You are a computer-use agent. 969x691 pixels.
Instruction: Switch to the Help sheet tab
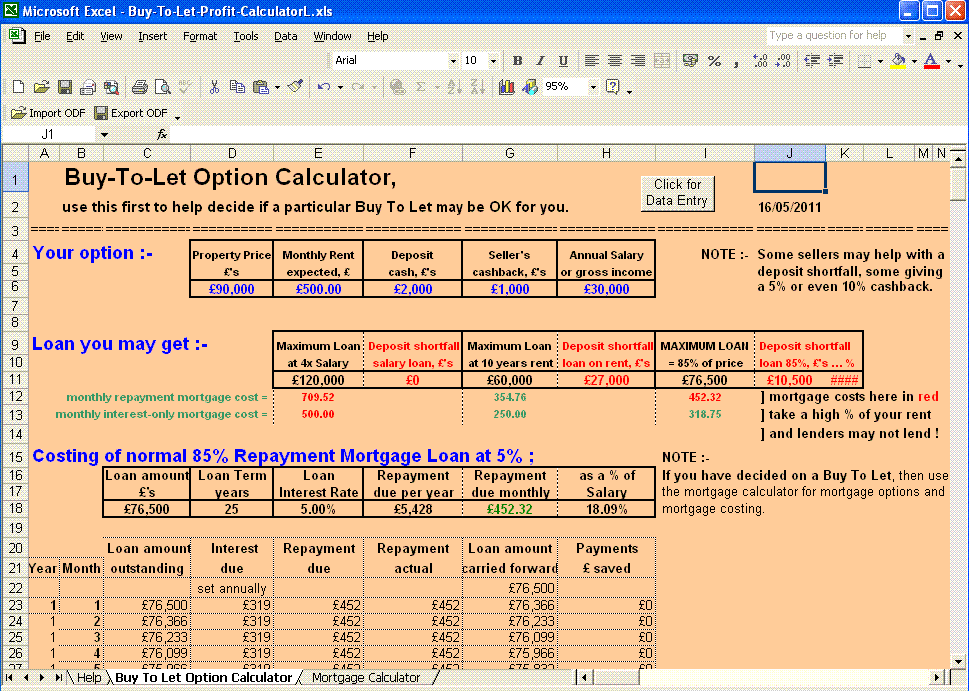[88, 677]
